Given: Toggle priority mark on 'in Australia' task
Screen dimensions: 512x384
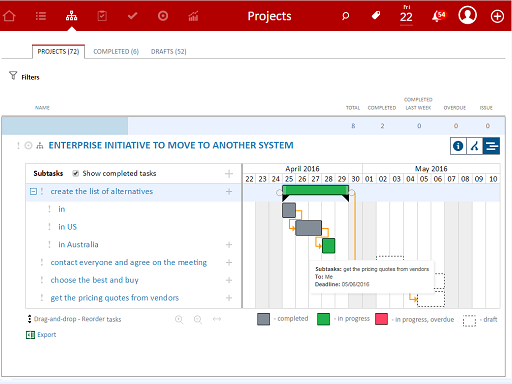Looking at the screenshot, I should click(x=49, y=244).
